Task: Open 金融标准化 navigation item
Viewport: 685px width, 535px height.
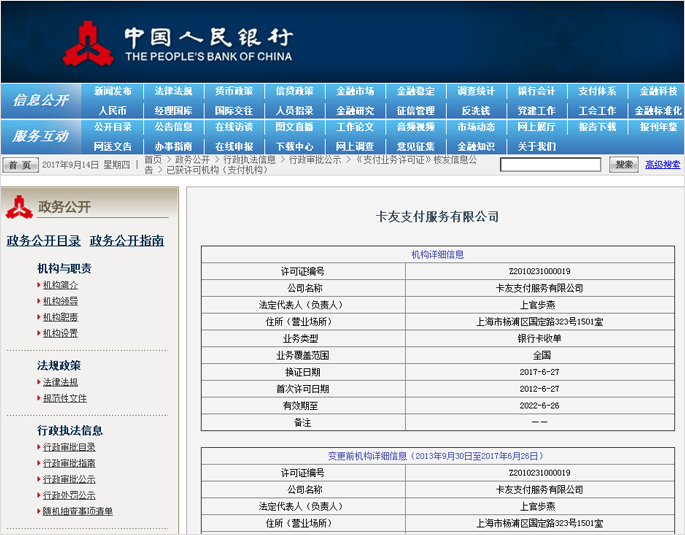Action: pos(658,110)
